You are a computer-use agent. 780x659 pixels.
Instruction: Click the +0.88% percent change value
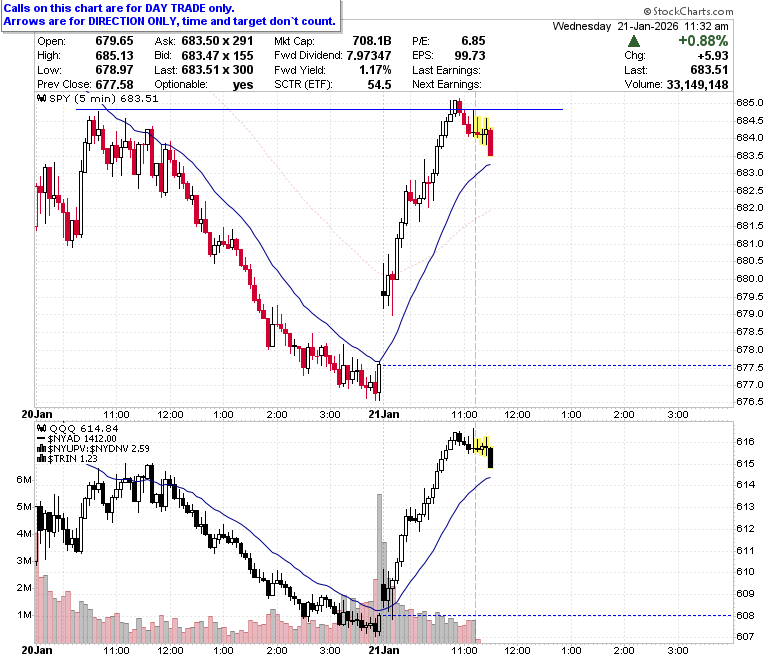703,41
